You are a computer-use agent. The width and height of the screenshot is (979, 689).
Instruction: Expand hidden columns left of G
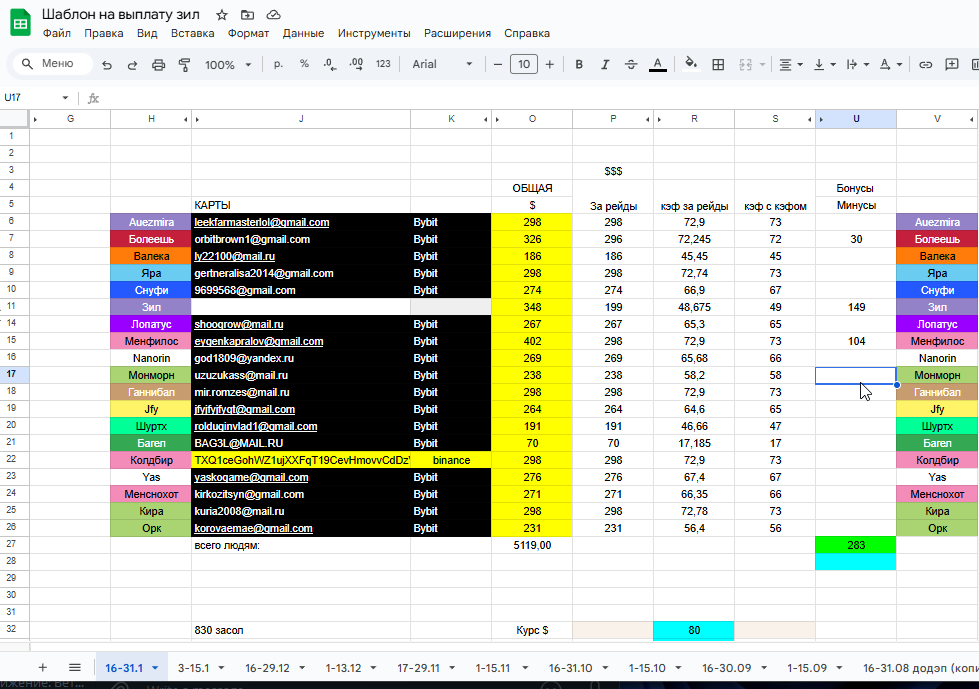(x=35, y=119)
